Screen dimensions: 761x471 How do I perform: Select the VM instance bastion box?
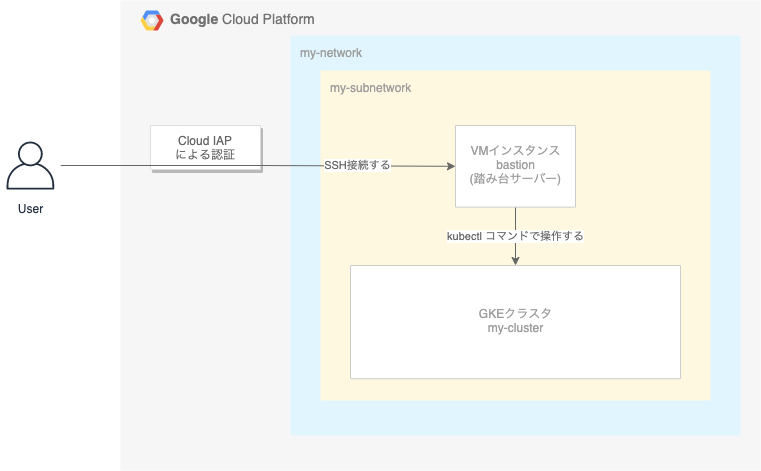point(515,166)
